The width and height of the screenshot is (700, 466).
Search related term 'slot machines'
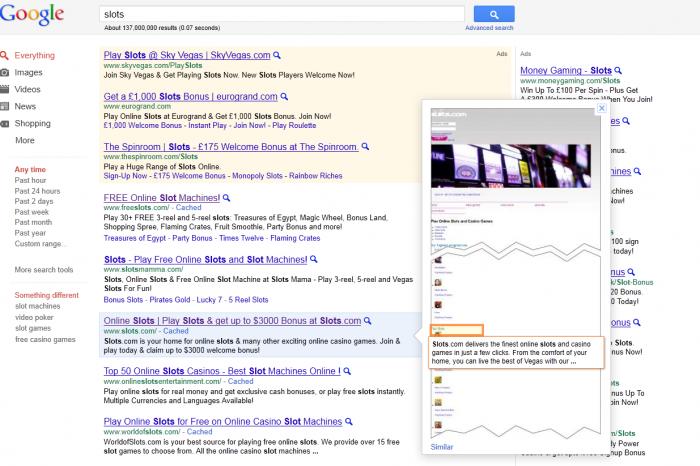[38, 306]
